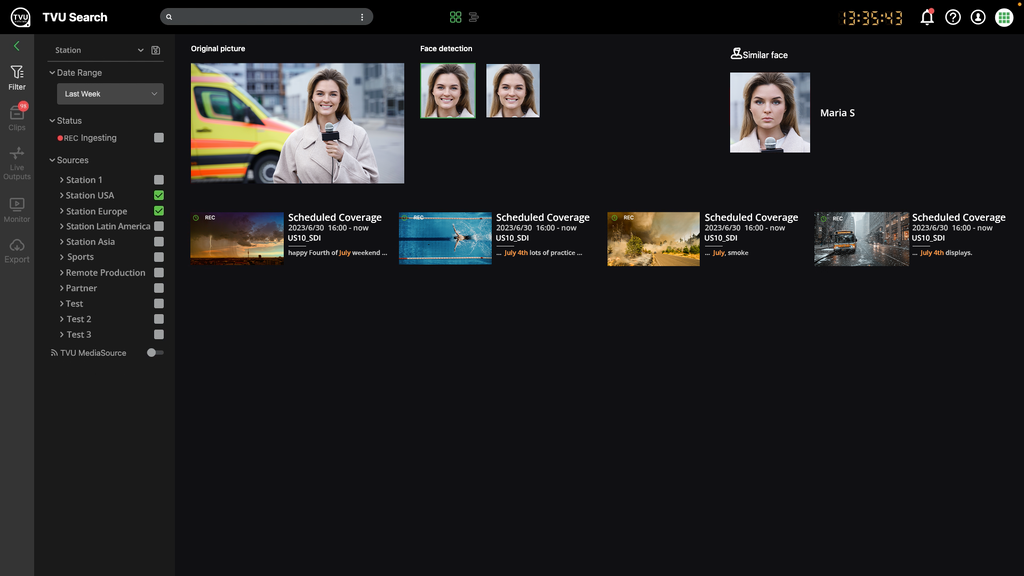Open the apps grid icon top right

pyautogui.click(x=1003, y=17)
